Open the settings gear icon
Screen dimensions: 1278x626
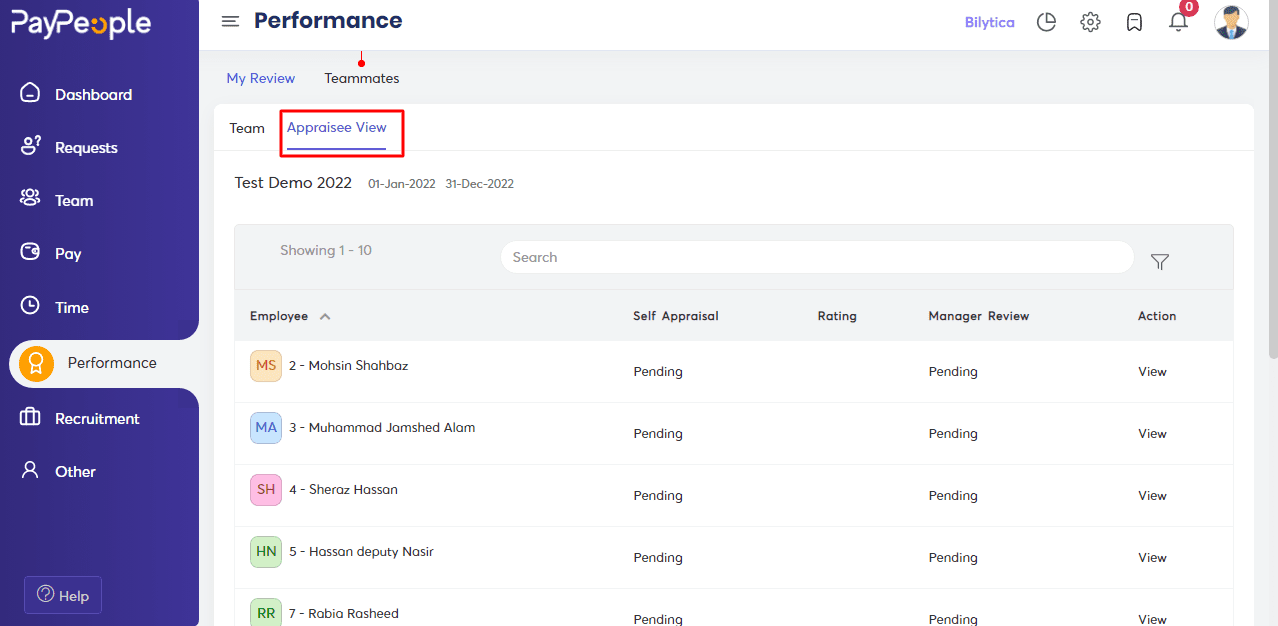pyautogui.click(x=1090, y=22)
